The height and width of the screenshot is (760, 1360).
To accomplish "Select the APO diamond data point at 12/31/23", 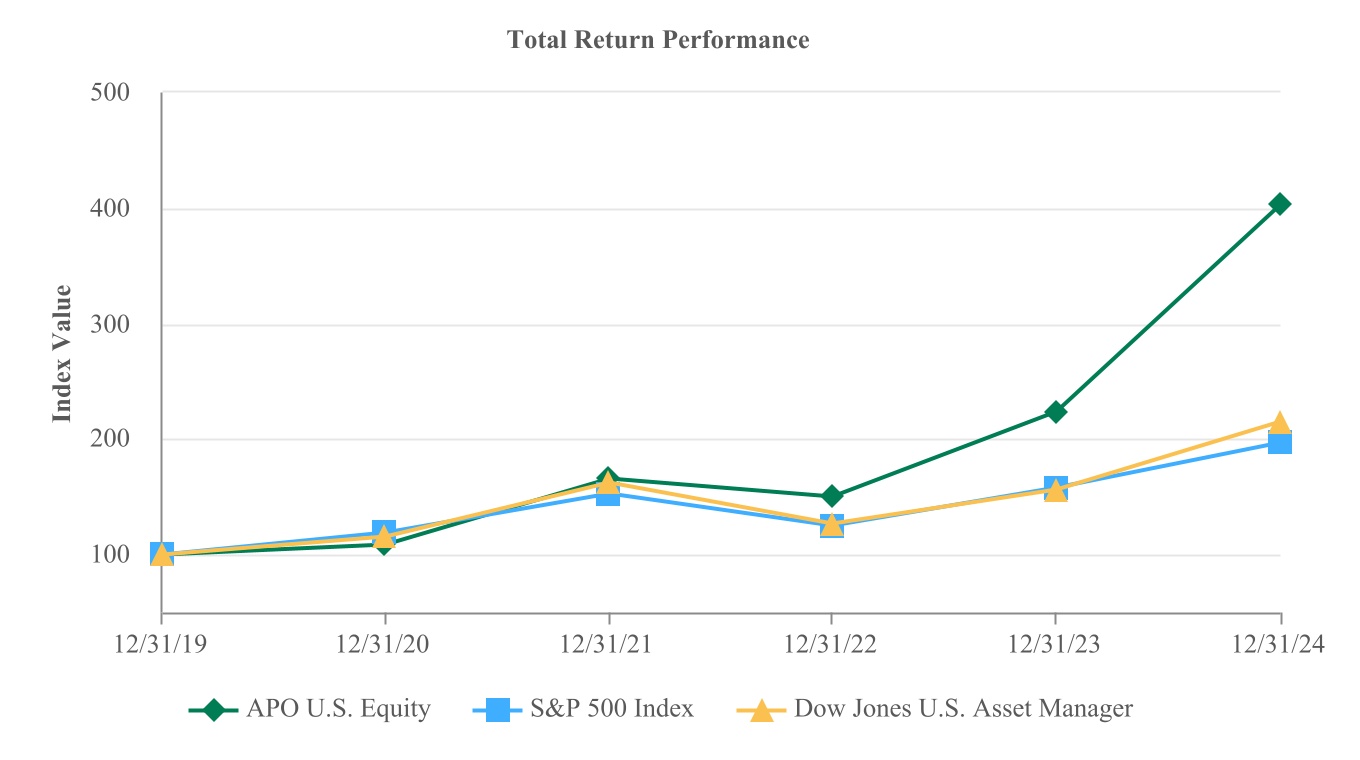I will click(x=1055, y=412).
